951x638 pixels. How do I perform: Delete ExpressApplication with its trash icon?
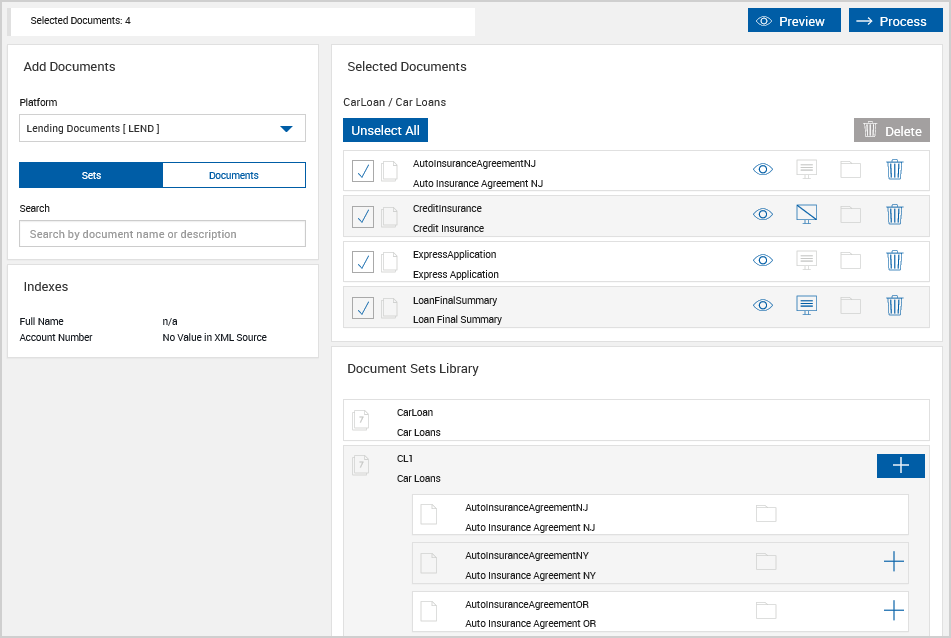[x=895, y=260]
